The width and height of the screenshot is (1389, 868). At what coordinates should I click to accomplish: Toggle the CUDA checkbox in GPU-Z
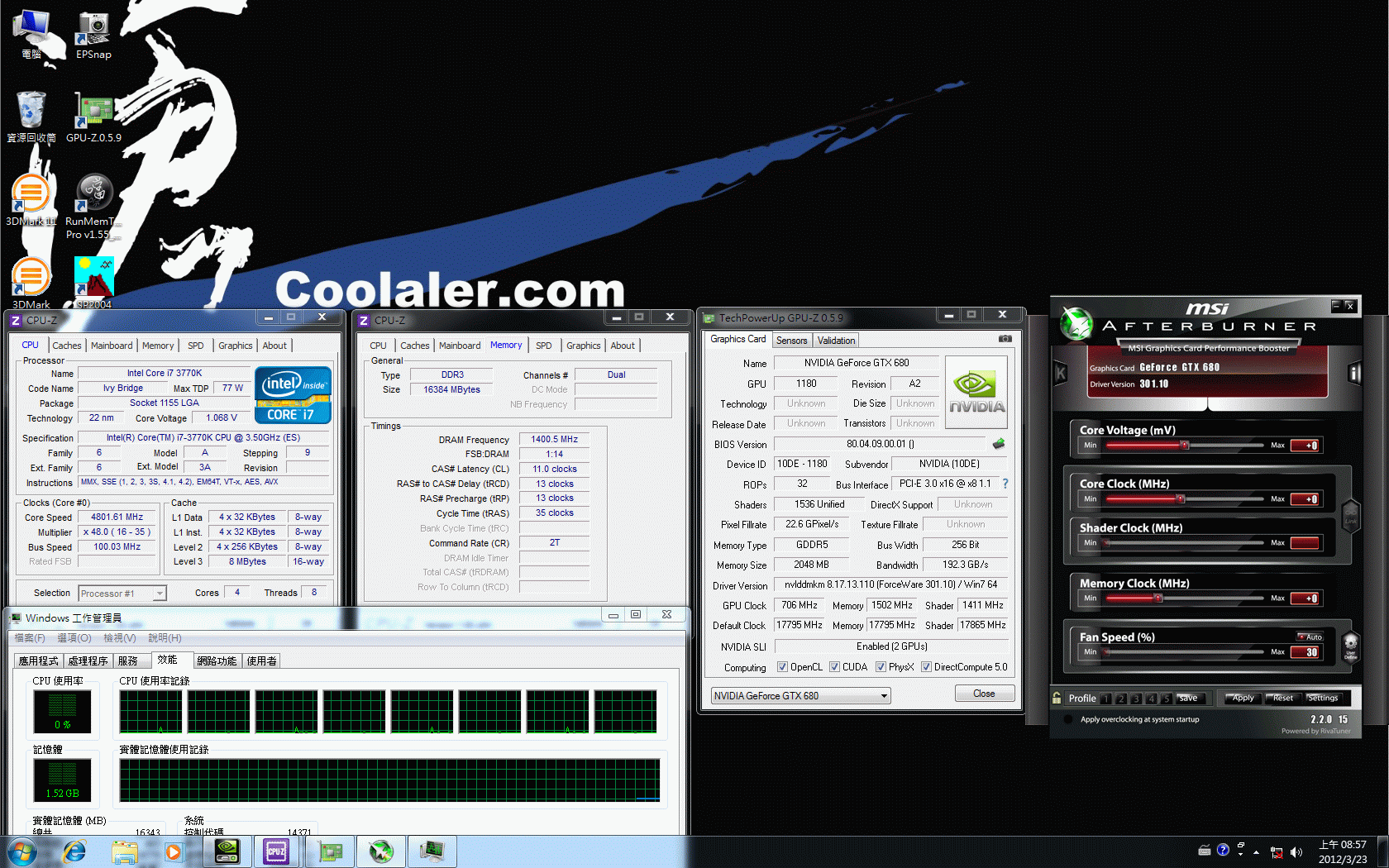(834, 667)
